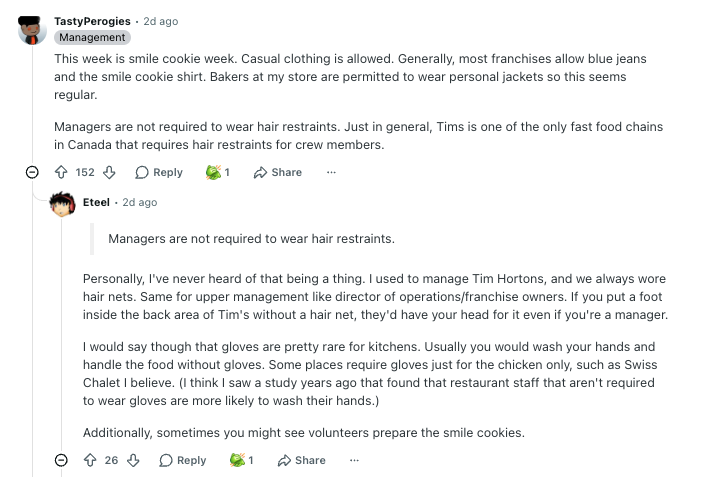This screenshot has height=477, width=709.
Task: Open Eteel username link
Action: (98, 202)
